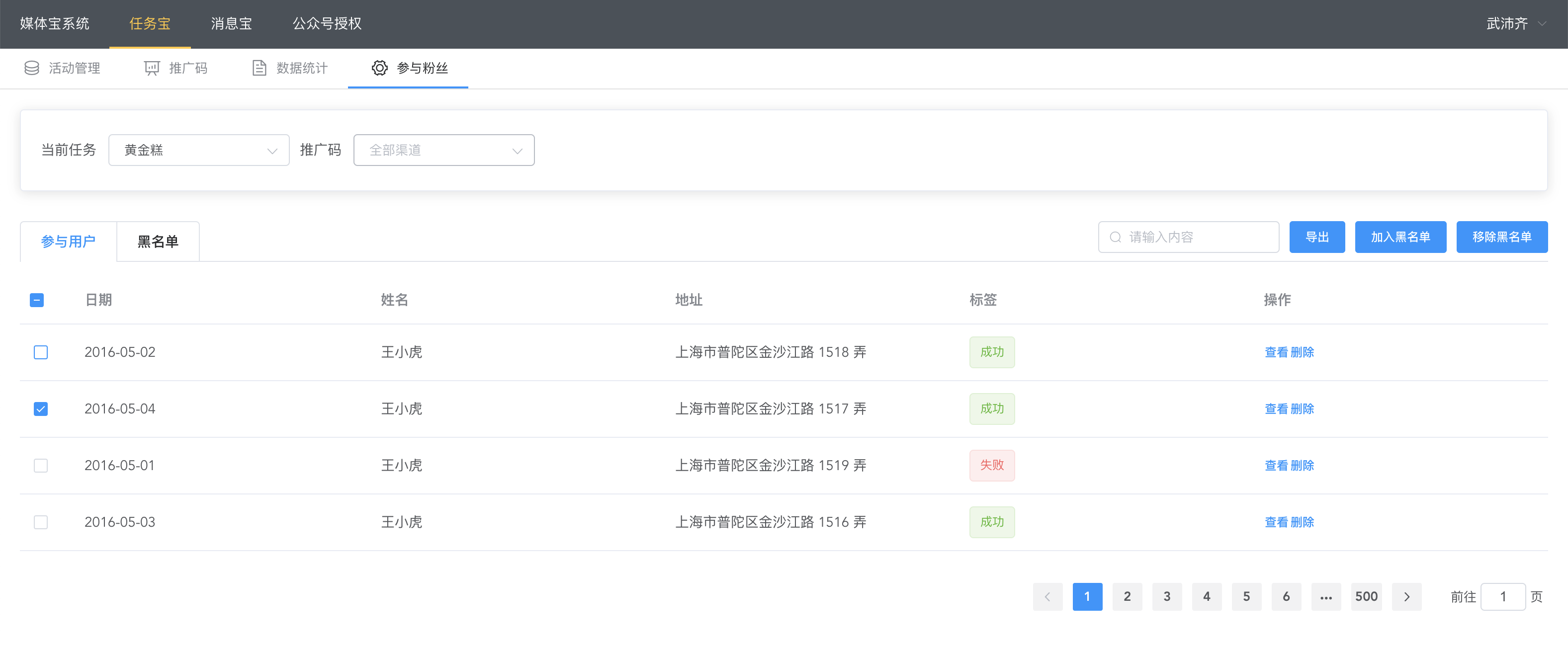1568x650 pixels.
Task: Open the 当前任务 dropdown showing 黄金糕
Action: (199, 151)
